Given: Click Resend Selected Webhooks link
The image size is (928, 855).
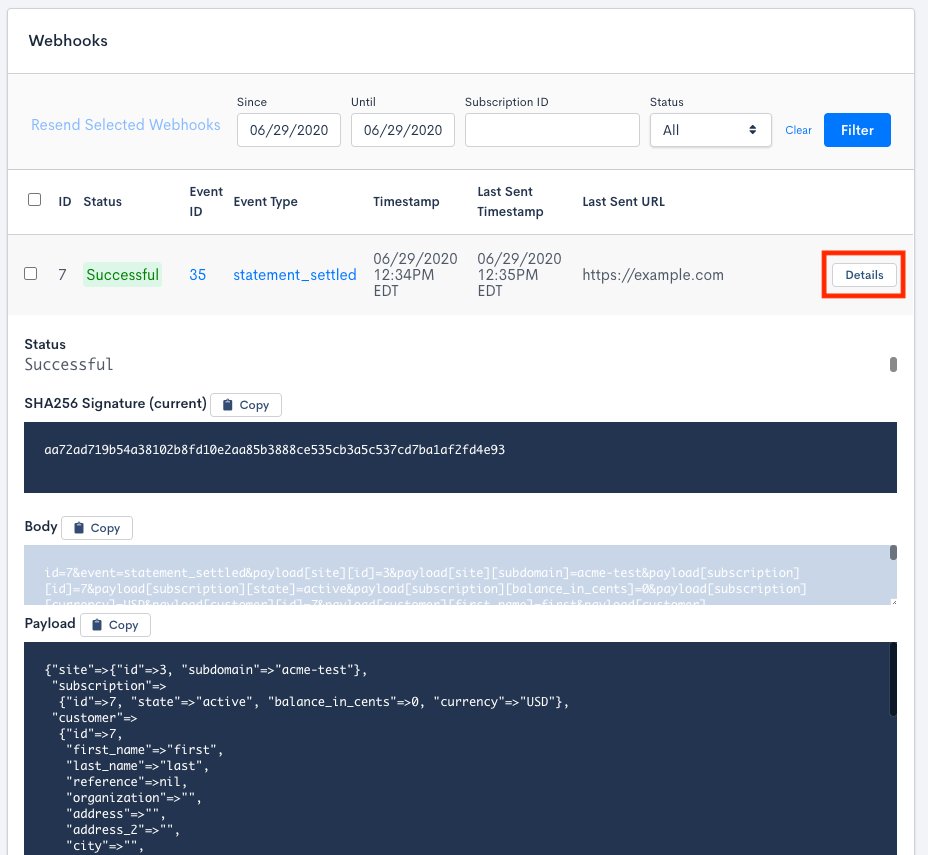Looking at the screenshot, I should click(126, 125).
